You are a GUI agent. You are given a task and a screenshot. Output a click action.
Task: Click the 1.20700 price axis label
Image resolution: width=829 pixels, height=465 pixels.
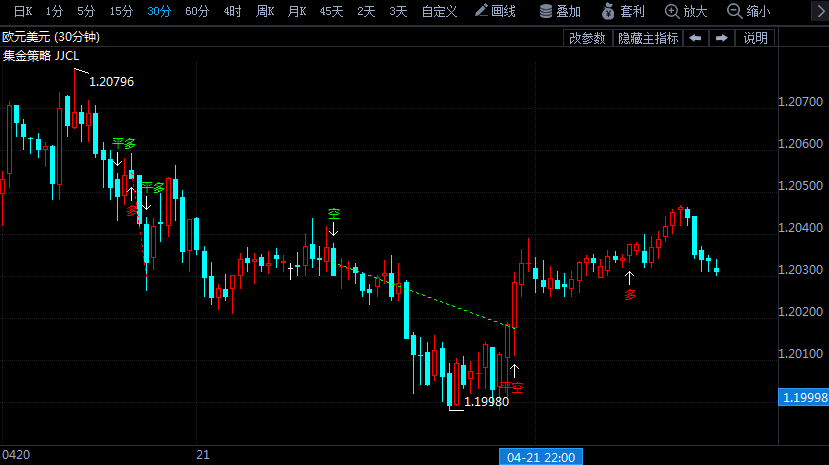[800, 101]
